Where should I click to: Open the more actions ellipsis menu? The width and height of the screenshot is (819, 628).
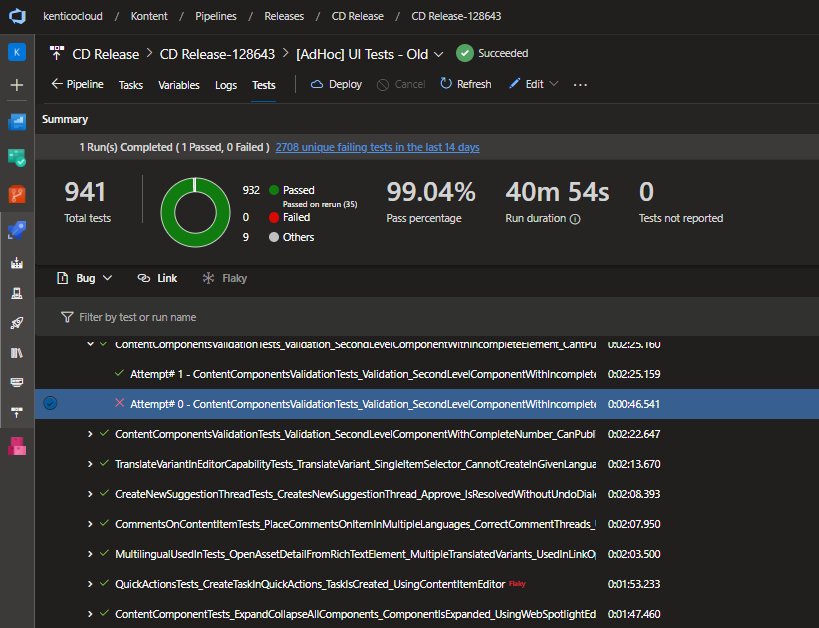pos(580,85)
